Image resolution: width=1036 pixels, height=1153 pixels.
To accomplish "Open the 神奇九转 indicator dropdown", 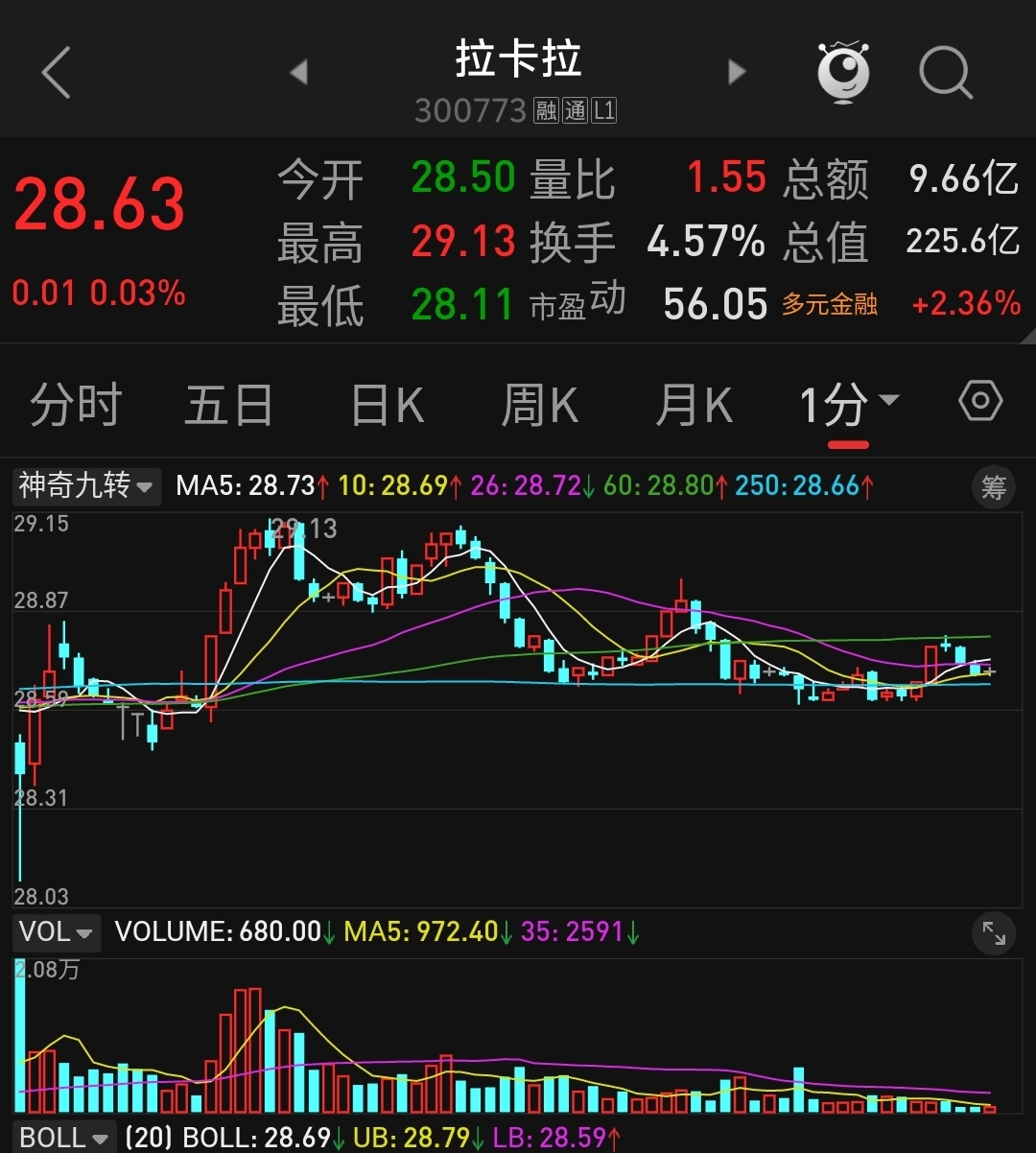I will pyautogui.click(x=86, y=485).
